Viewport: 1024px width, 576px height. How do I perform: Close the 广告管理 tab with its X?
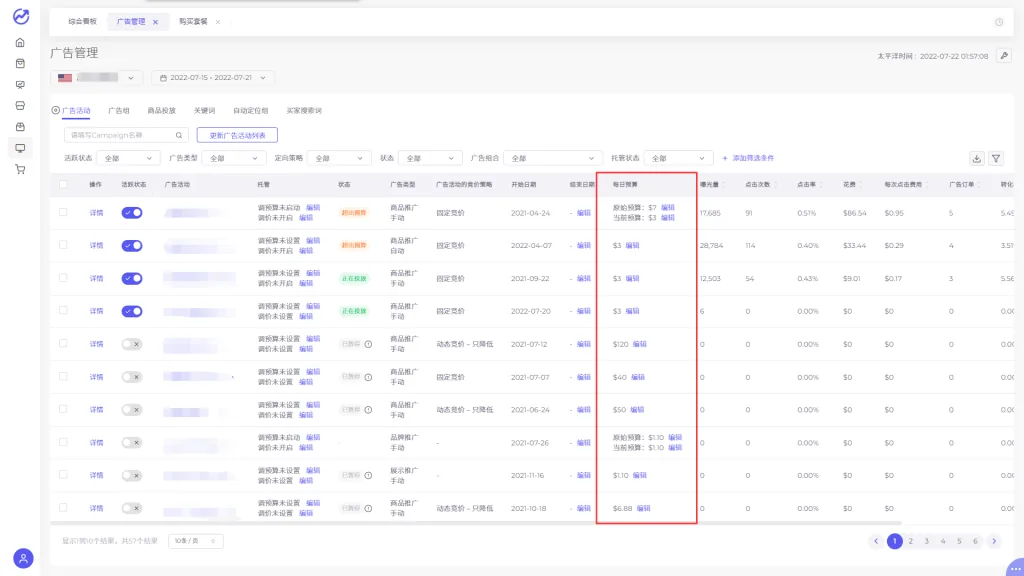155,22
